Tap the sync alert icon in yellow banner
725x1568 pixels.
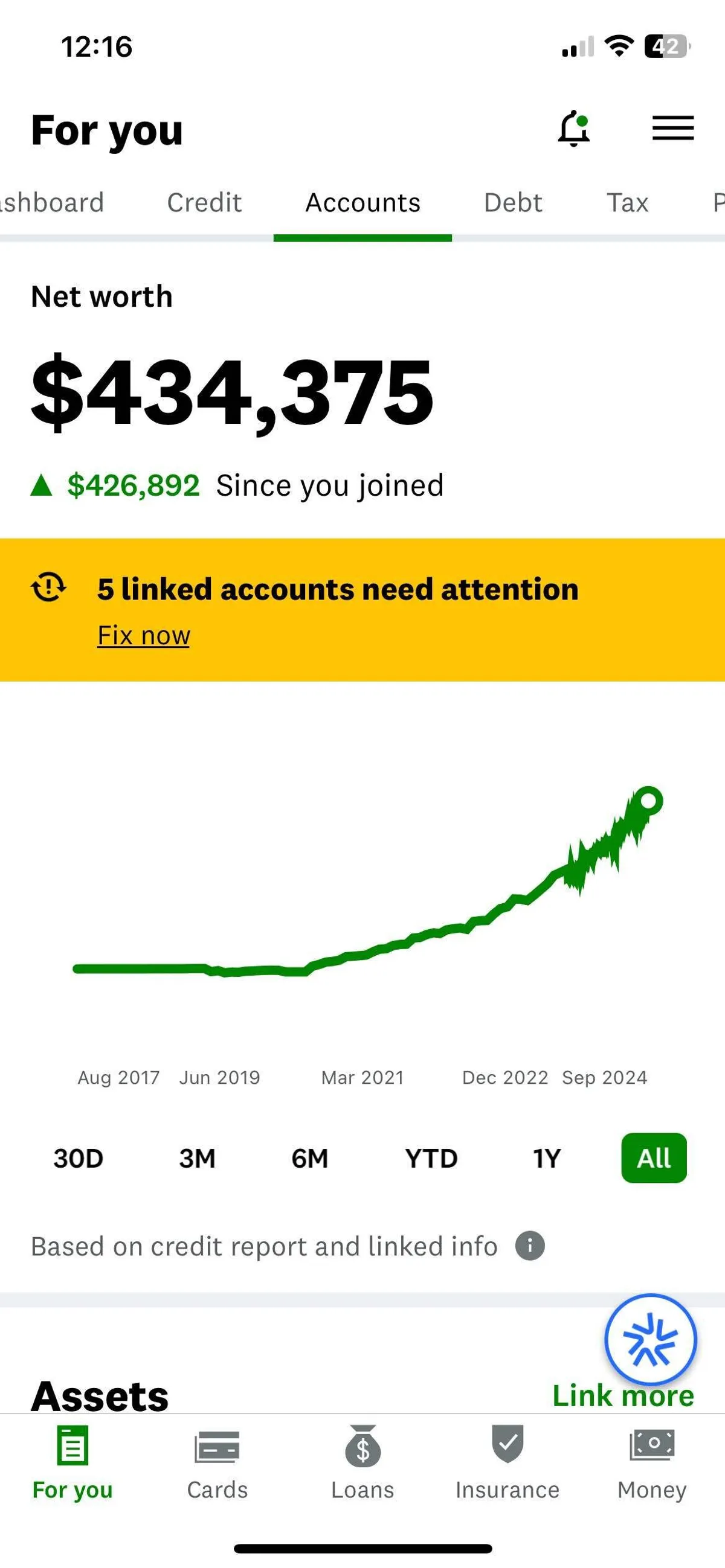click(x=49, y=587)
